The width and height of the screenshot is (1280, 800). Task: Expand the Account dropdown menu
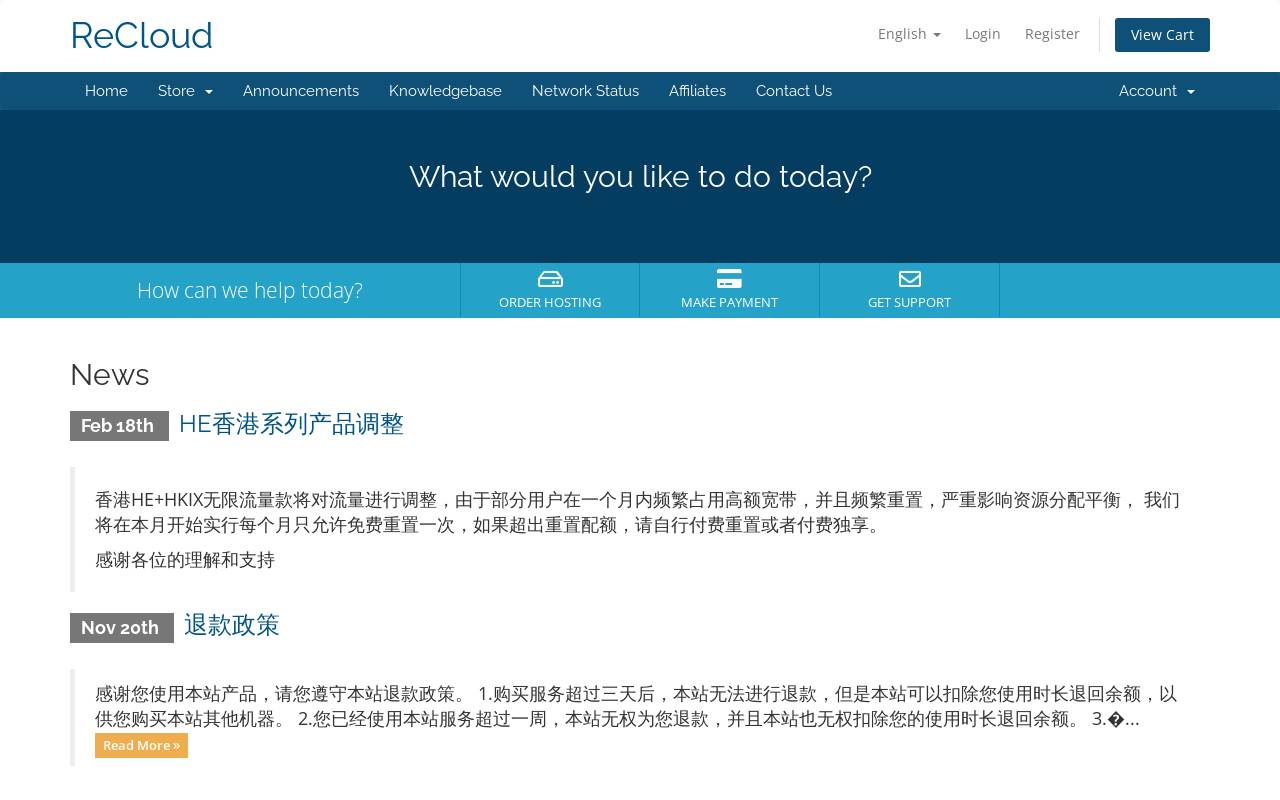click(1156, 91)
